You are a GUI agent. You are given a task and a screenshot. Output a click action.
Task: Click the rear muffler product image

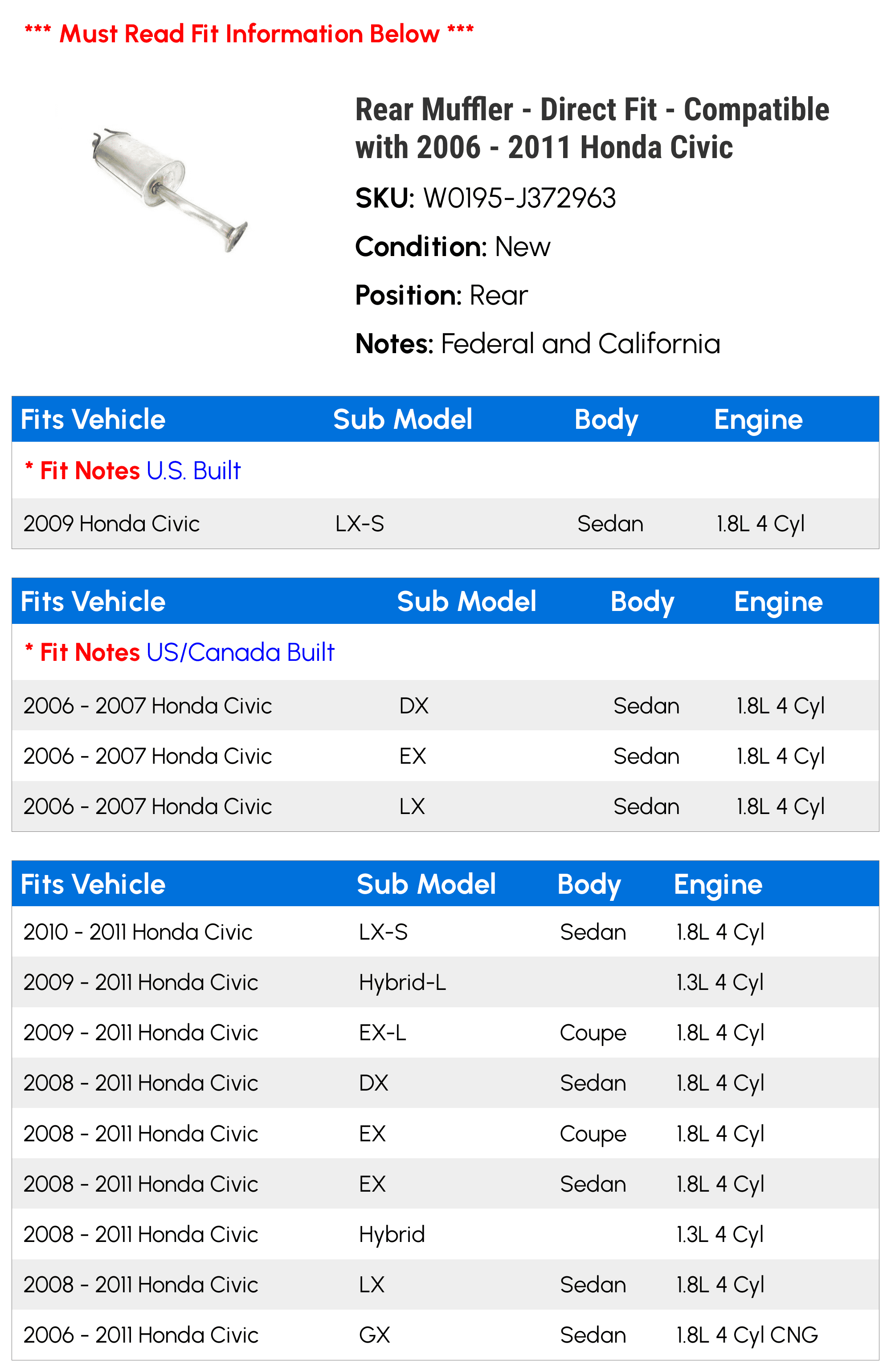[170, 190]
